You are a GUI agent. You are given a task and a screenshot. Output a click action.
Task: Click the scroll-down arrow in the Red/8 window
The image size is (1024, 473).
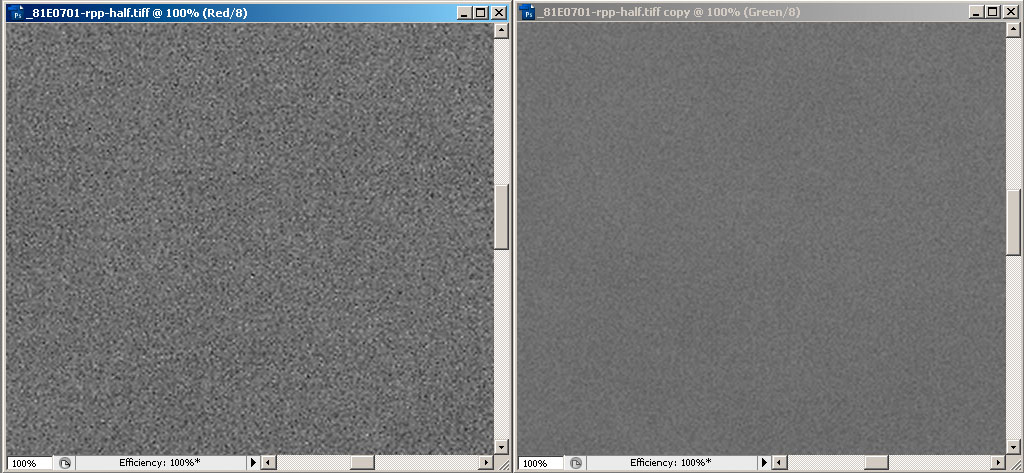(502, 448)
